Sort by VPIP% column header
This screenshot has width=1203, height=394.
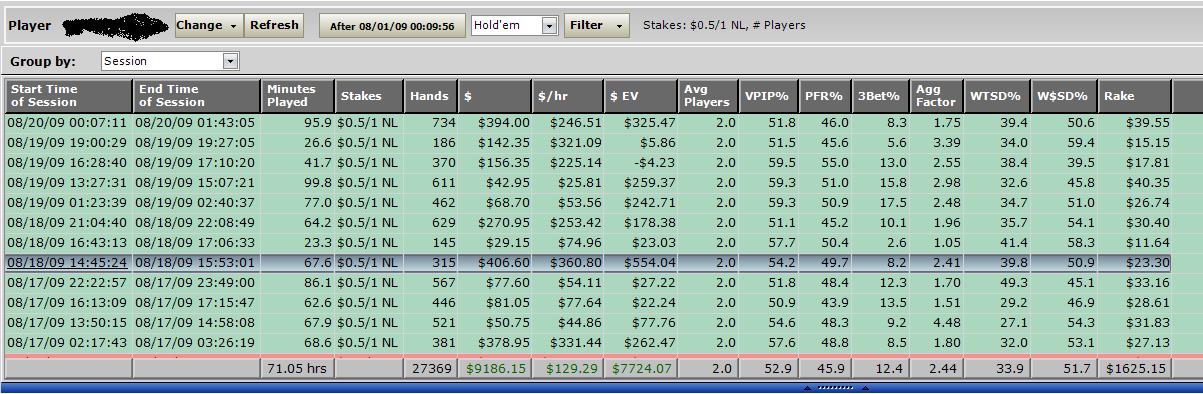(x=768, y=96)
